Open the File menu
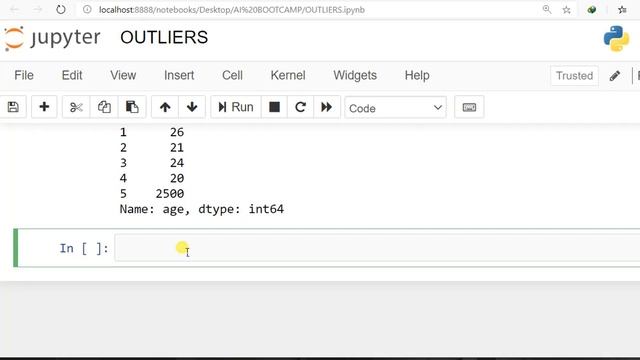The image size is (640, 360). (24, 75)
